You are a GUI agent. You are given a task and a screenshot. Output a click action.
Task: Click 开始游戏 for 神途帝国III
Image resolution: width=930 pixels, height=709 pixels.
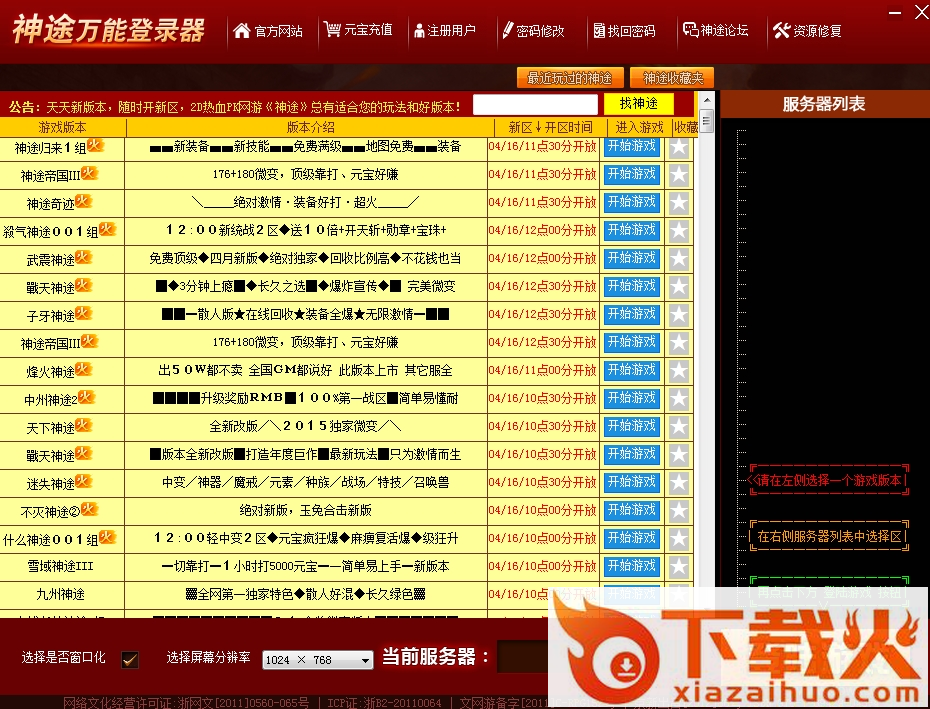pos(630,173)
